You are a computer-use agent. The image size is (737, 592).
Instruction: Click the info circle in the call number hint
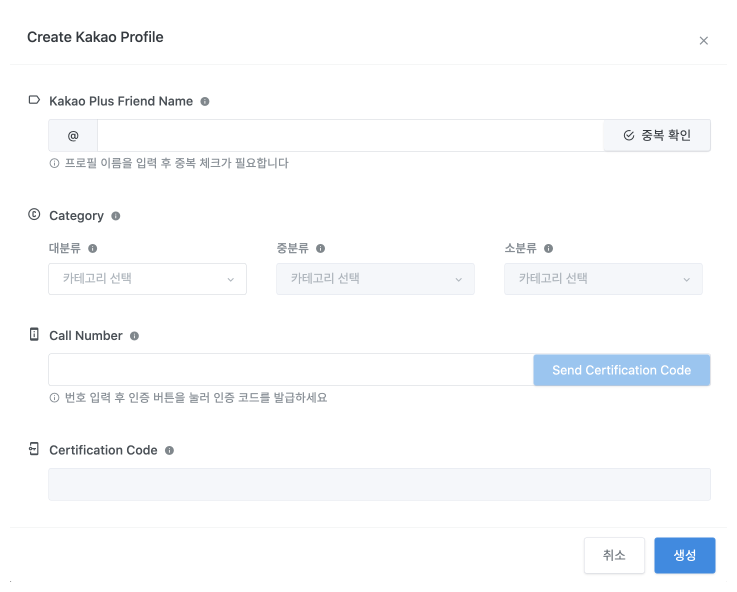(55, 398)
